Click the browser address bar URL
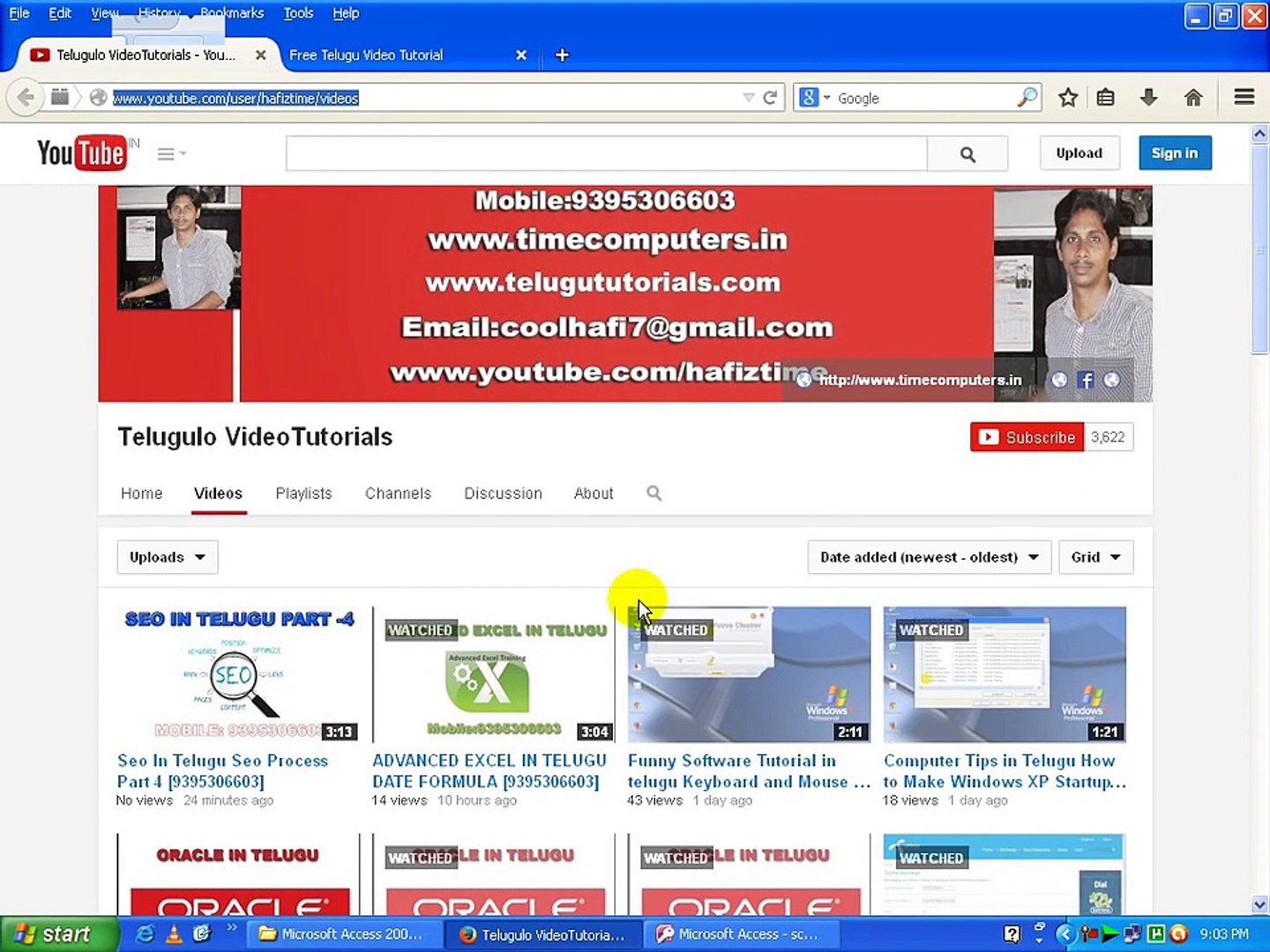This screenshot has width=1270, height=952. pyautogui.click(x=235, y=98)
